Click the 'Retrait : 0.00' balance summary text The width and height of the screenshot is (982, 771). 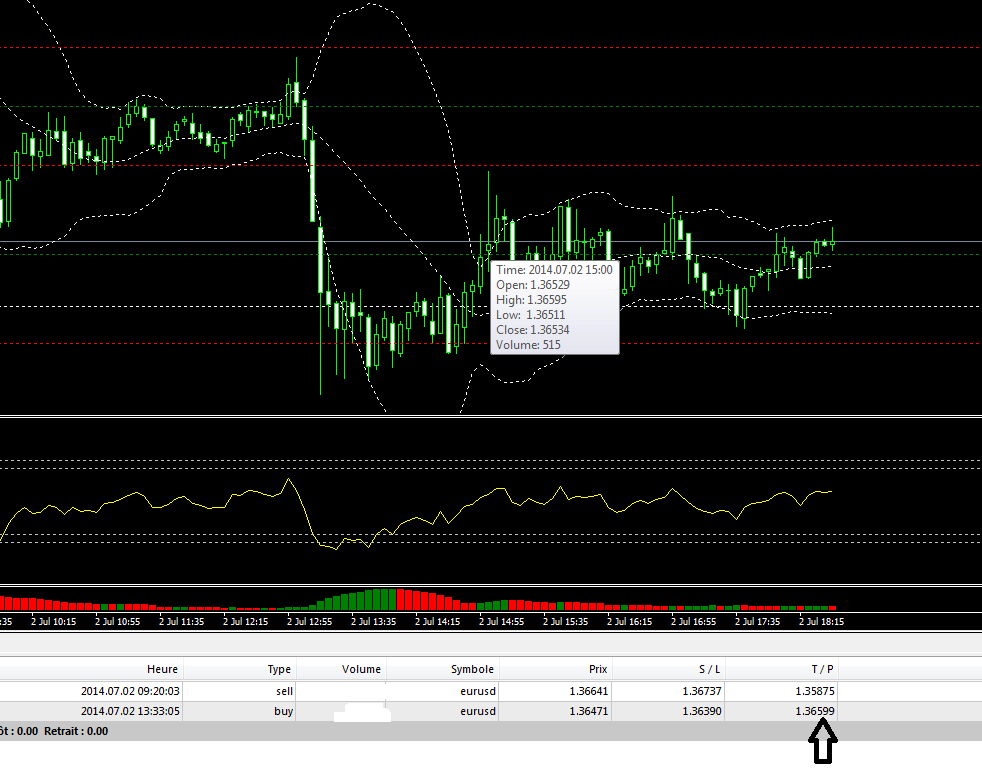[x=76, y=731]
